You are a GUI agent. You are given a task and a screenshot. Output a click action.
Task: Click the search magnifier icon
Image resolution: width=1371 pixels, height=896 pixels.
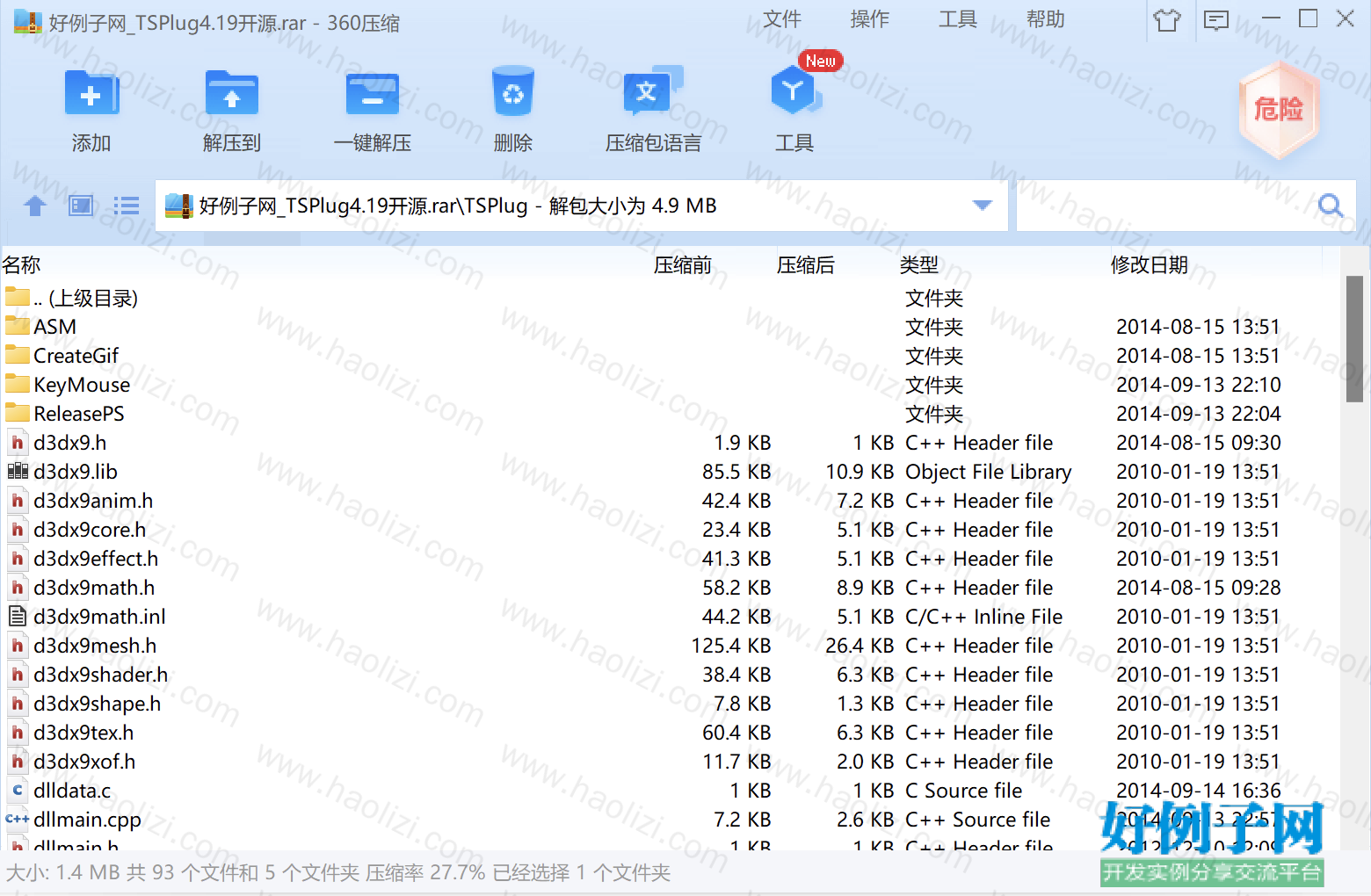[x=1331, y=206]
